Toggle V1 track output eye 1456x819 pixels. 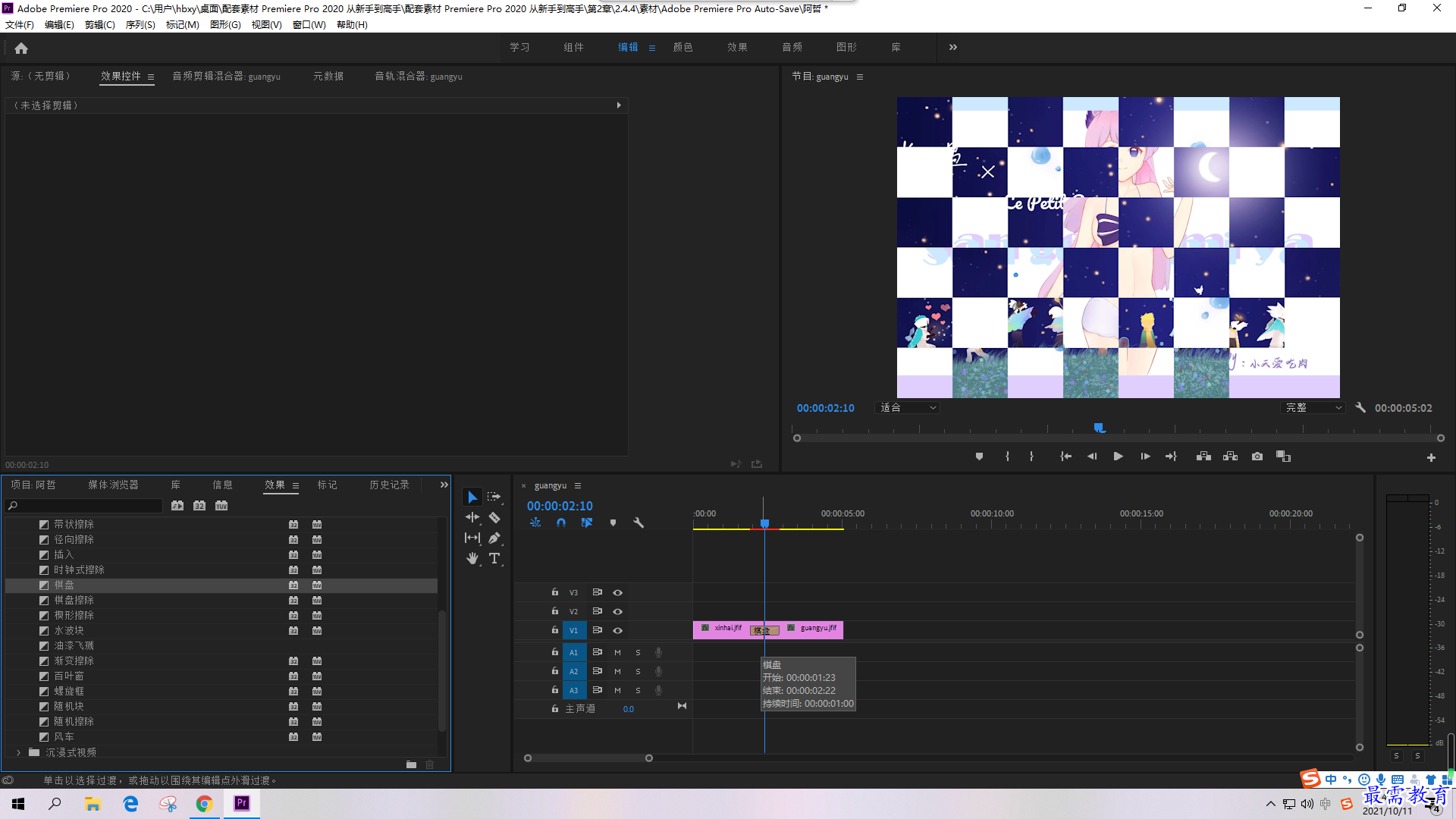click(x=618, y=630)
